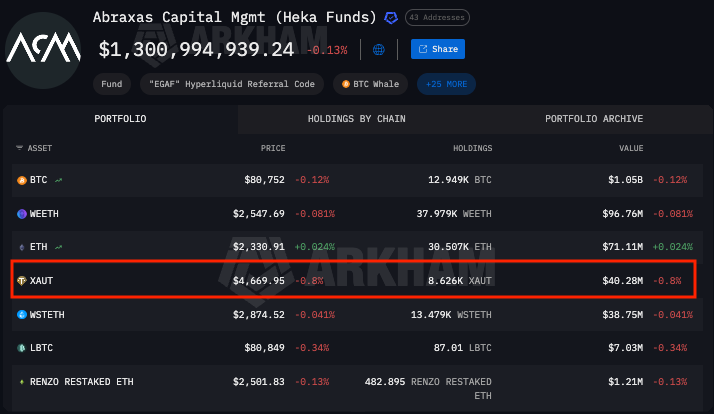The image size is (714, 414).
Task: Open the ASSET filter icon
Action: (19, 148)
